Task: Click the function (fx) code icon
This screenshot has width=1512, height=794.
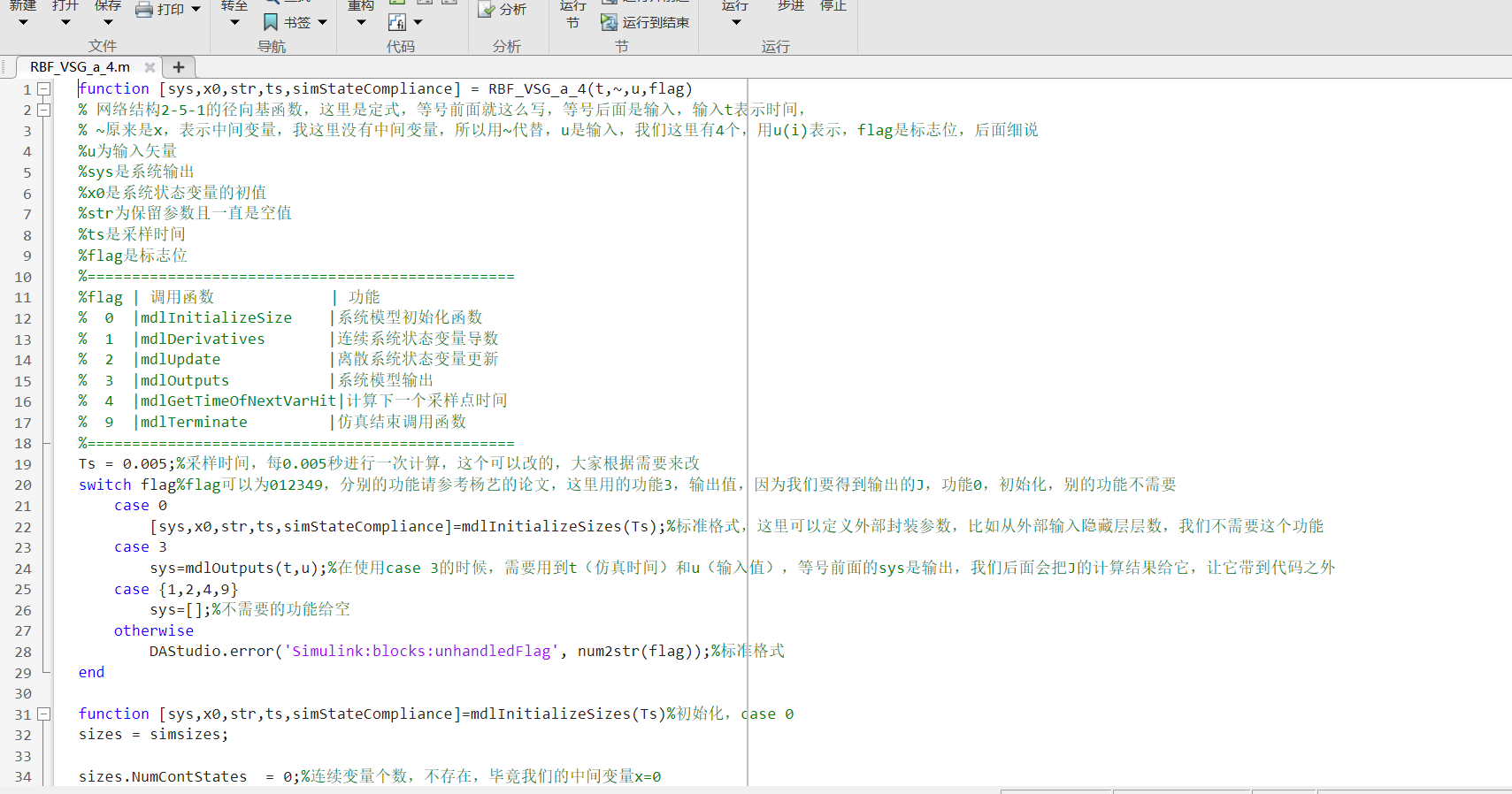Action: [x=397, y=22]
